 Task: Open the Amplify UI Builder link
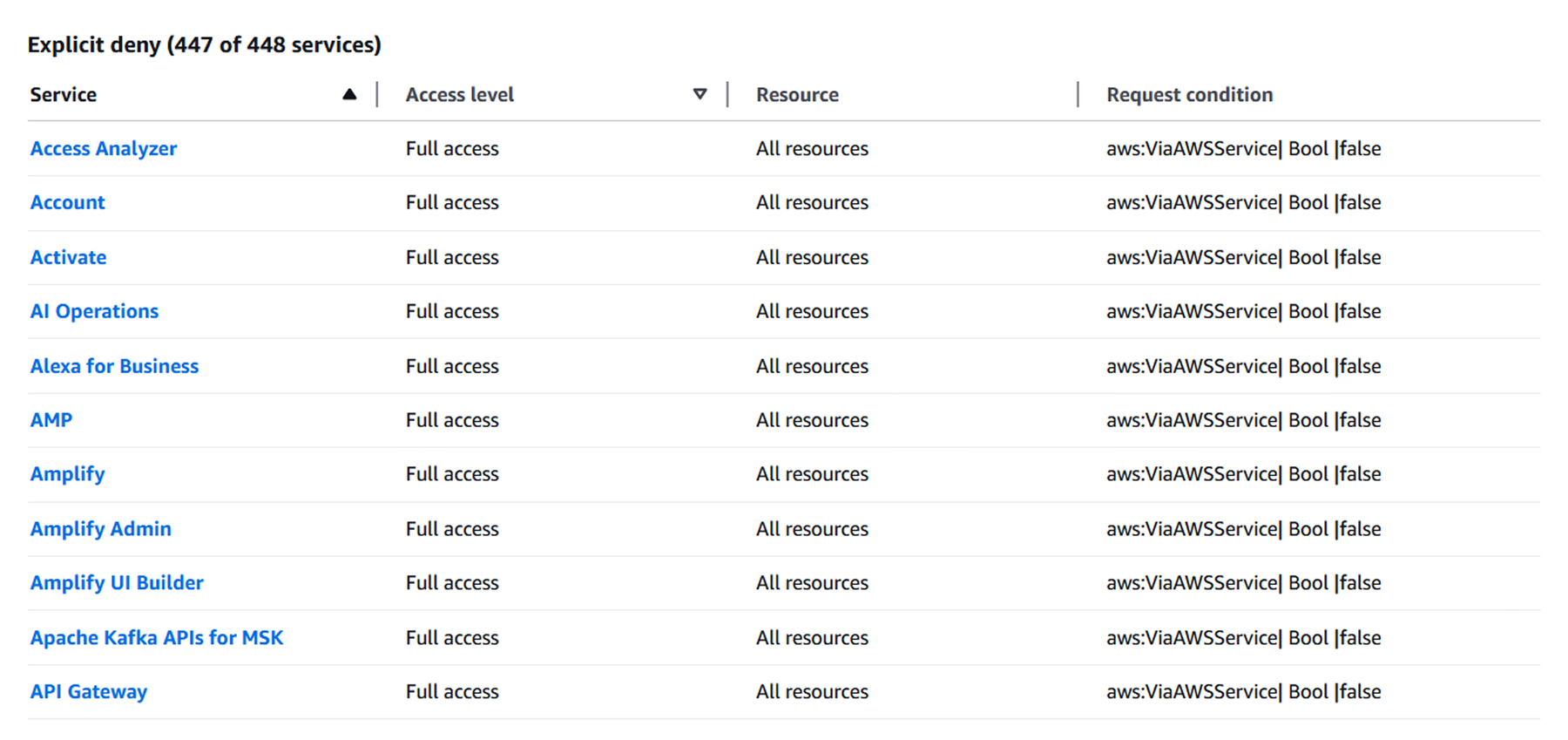[118, 583]
